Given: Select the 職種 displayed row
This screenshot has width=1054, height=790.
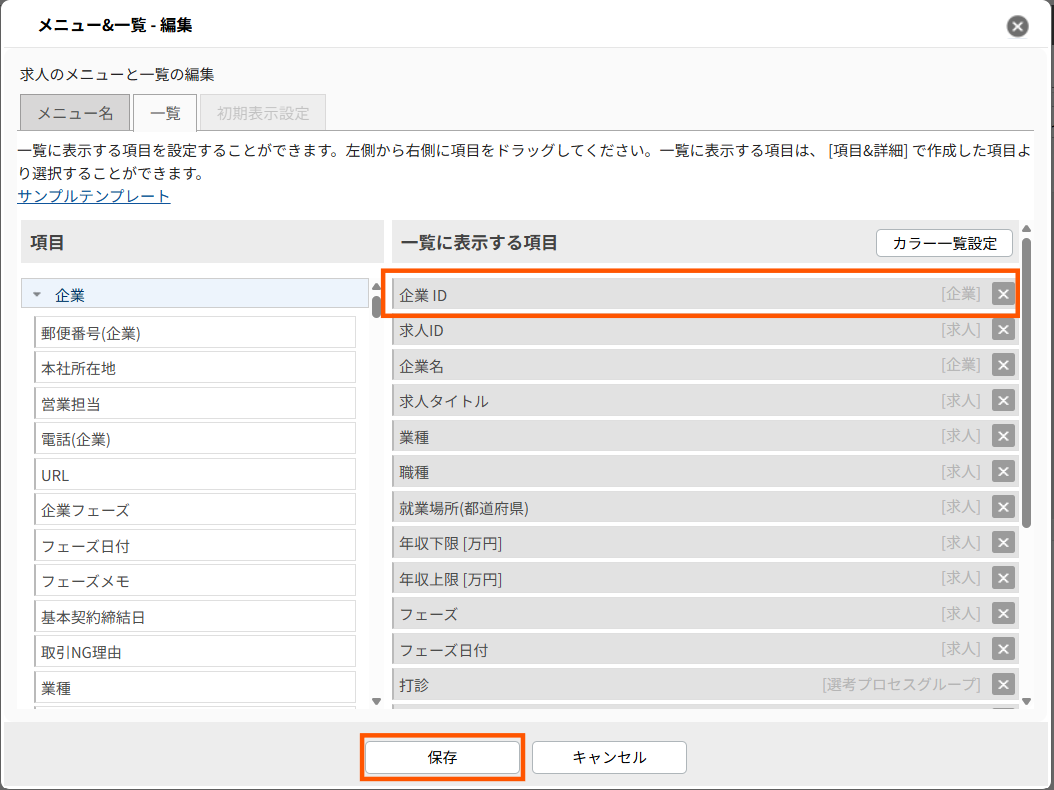Looking at the screenshot, I should 704,471.
